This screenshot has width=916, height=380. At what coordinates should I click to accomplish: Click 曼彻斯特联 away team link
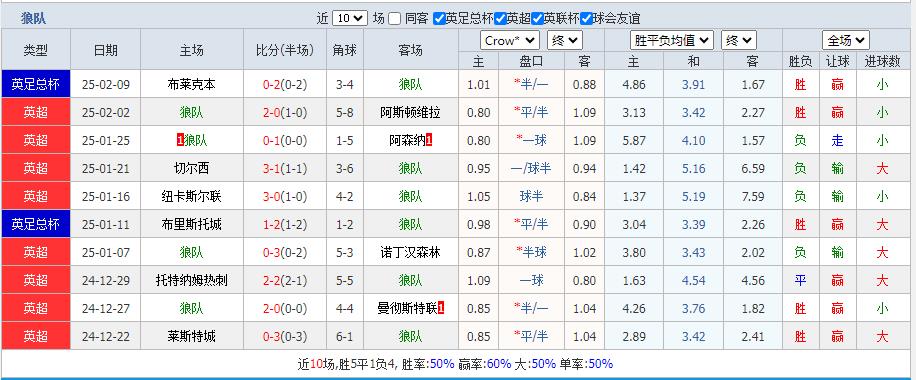tap(408, 308)
